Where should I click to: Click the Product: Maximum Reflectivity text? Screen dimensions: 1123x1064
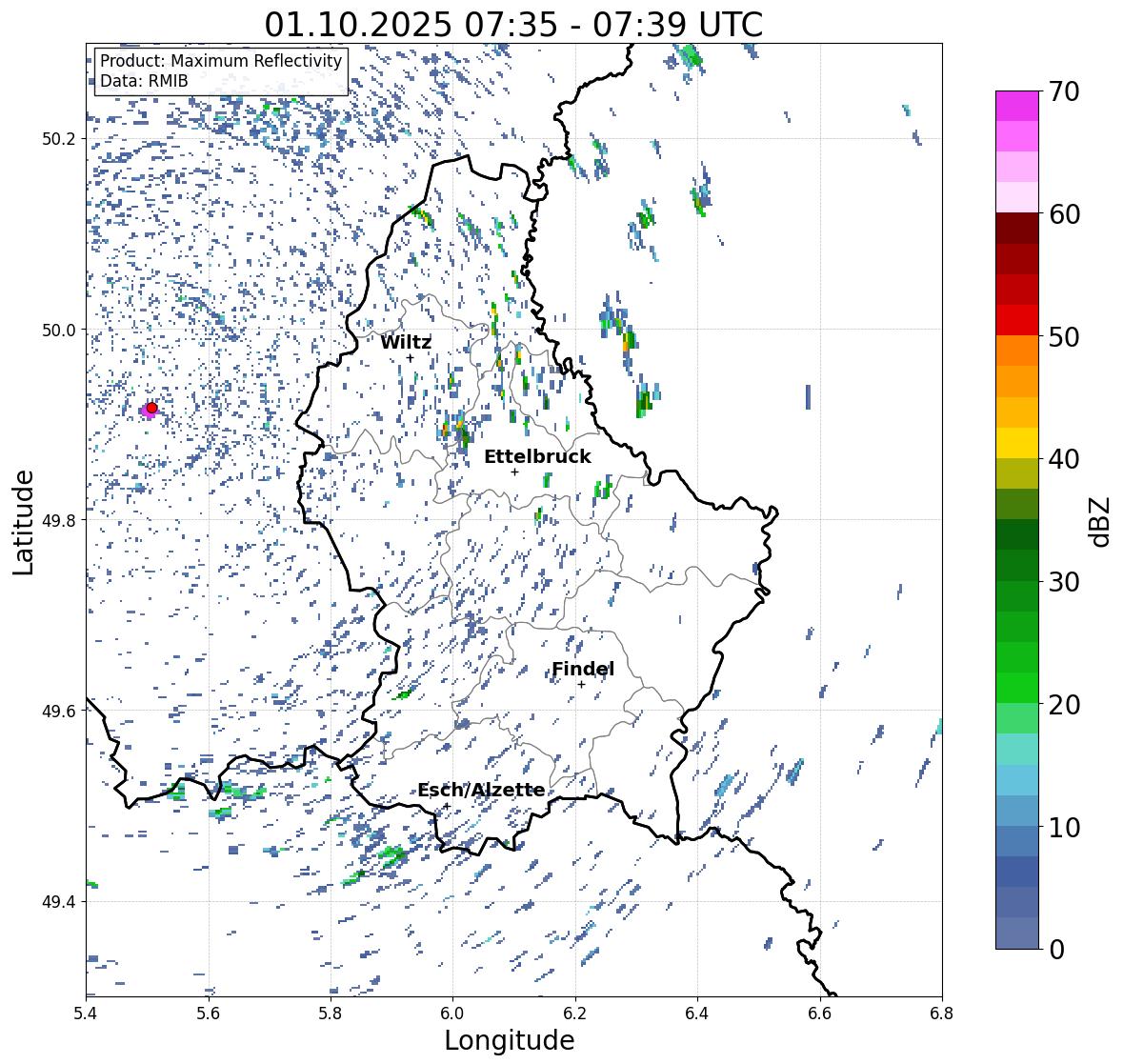coord(221,61)
